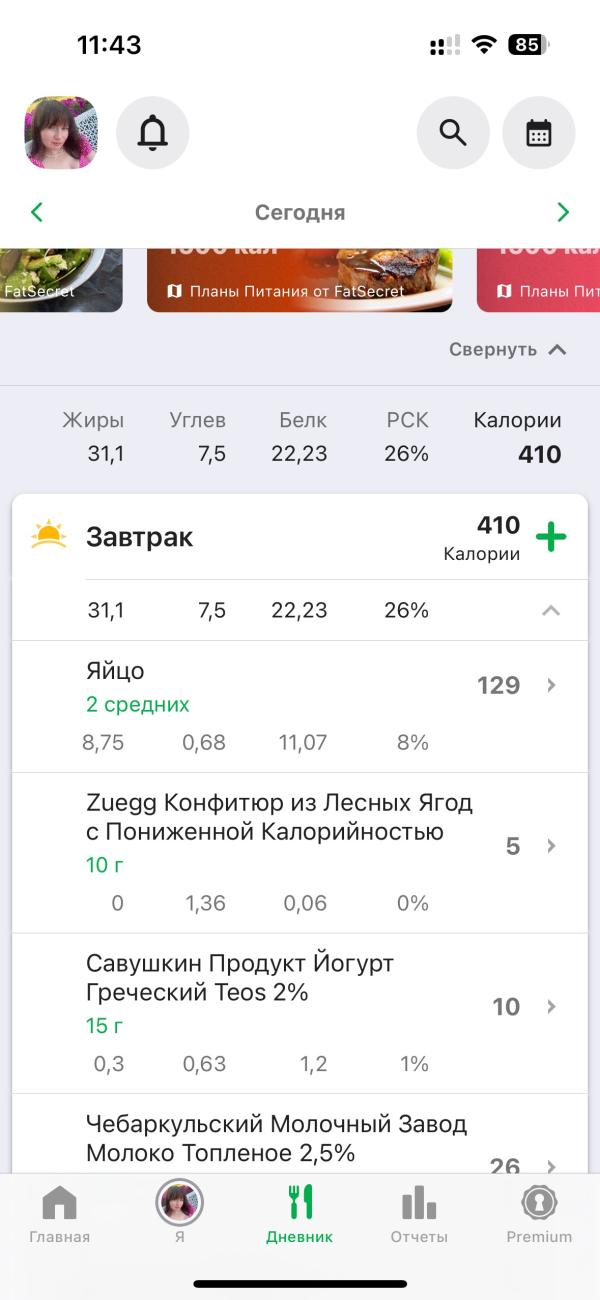The width and height of the screenshot is (600, 1300).
Task: Open Zuegg Конфитюр entry chevron
Action: (x=551, y=846)
